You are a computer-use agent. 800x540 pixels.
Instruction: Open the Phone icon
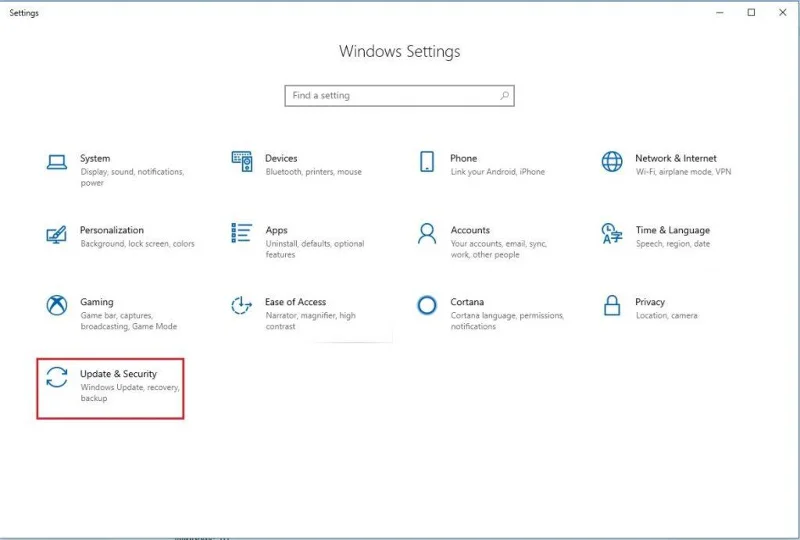coord(427,161)
